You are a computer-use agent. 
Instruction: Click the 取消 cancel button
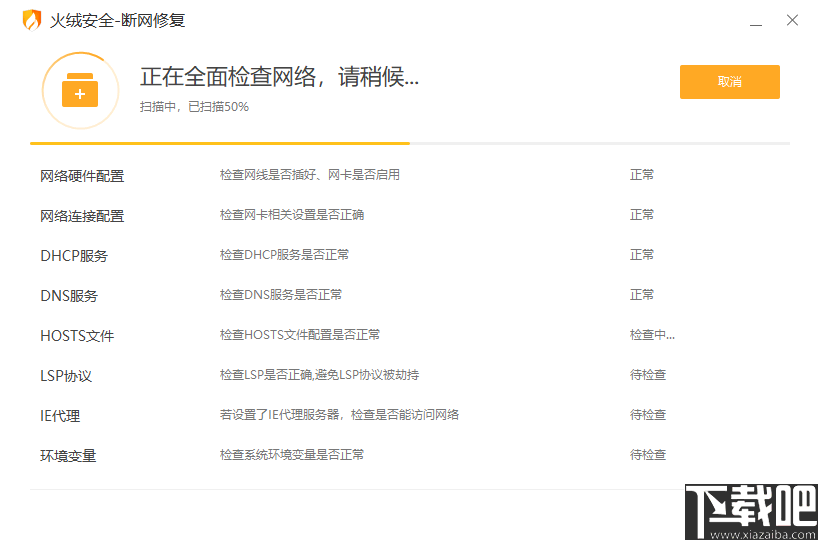[x=730, y=82]
